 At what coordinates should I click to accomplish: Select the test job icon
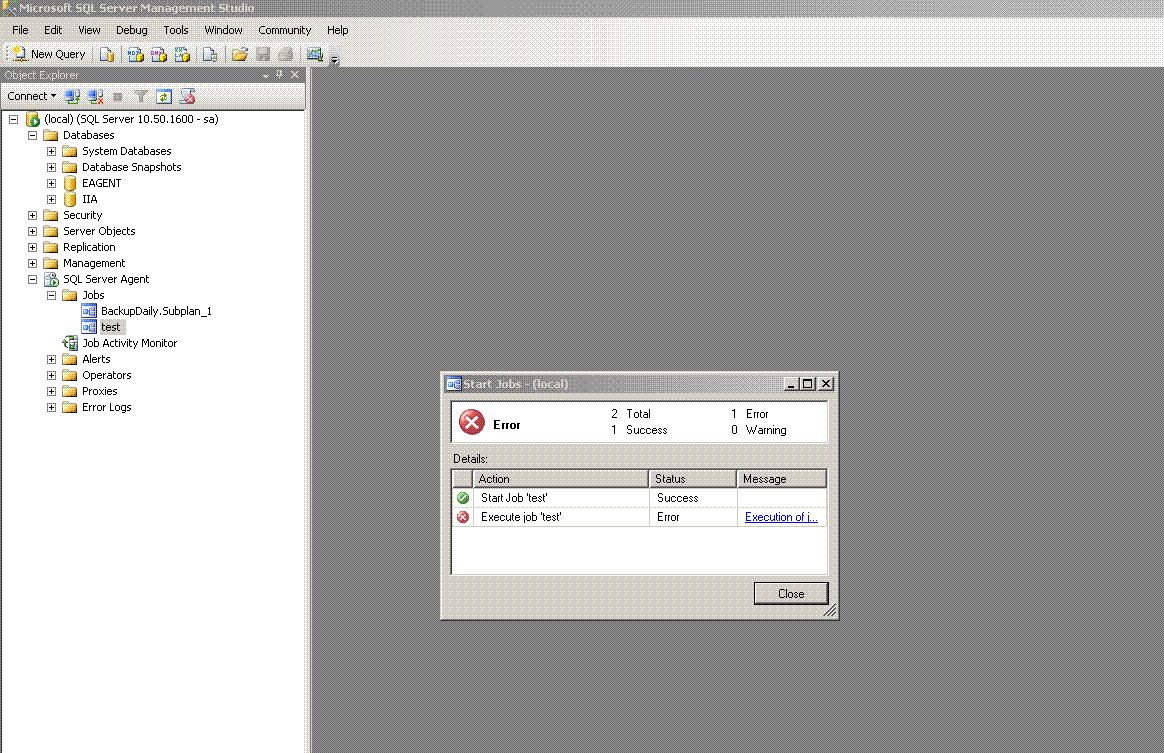pyautogui.click(x=89, y=327)
